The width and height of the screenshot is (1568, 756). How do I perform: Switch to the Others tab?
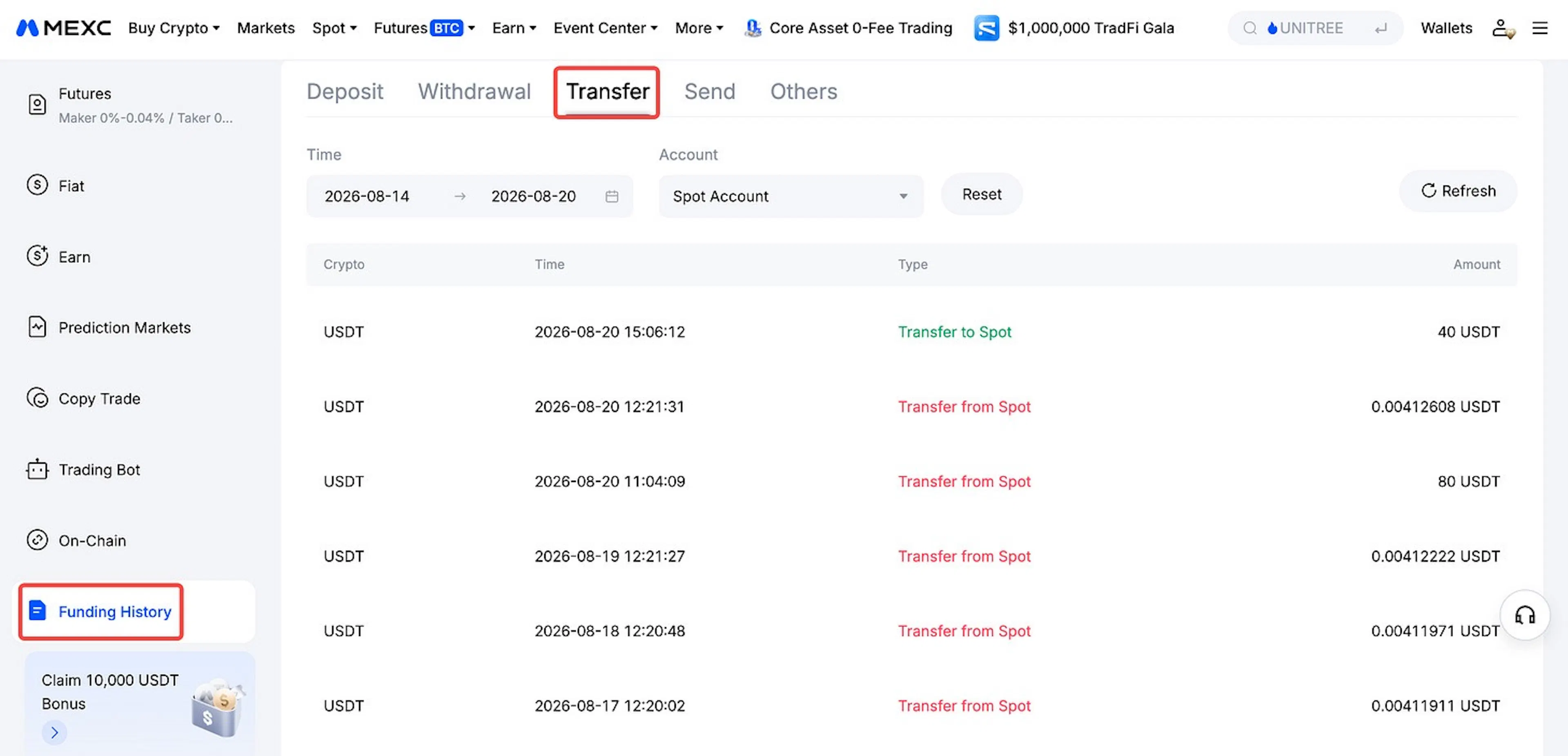tap(804, 91)
